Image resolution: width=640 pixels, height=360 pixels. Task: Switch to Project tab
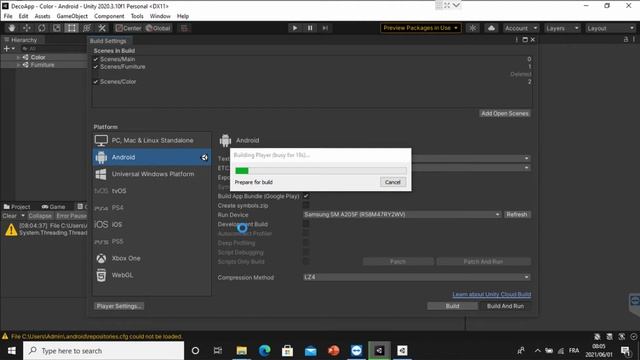17,207
